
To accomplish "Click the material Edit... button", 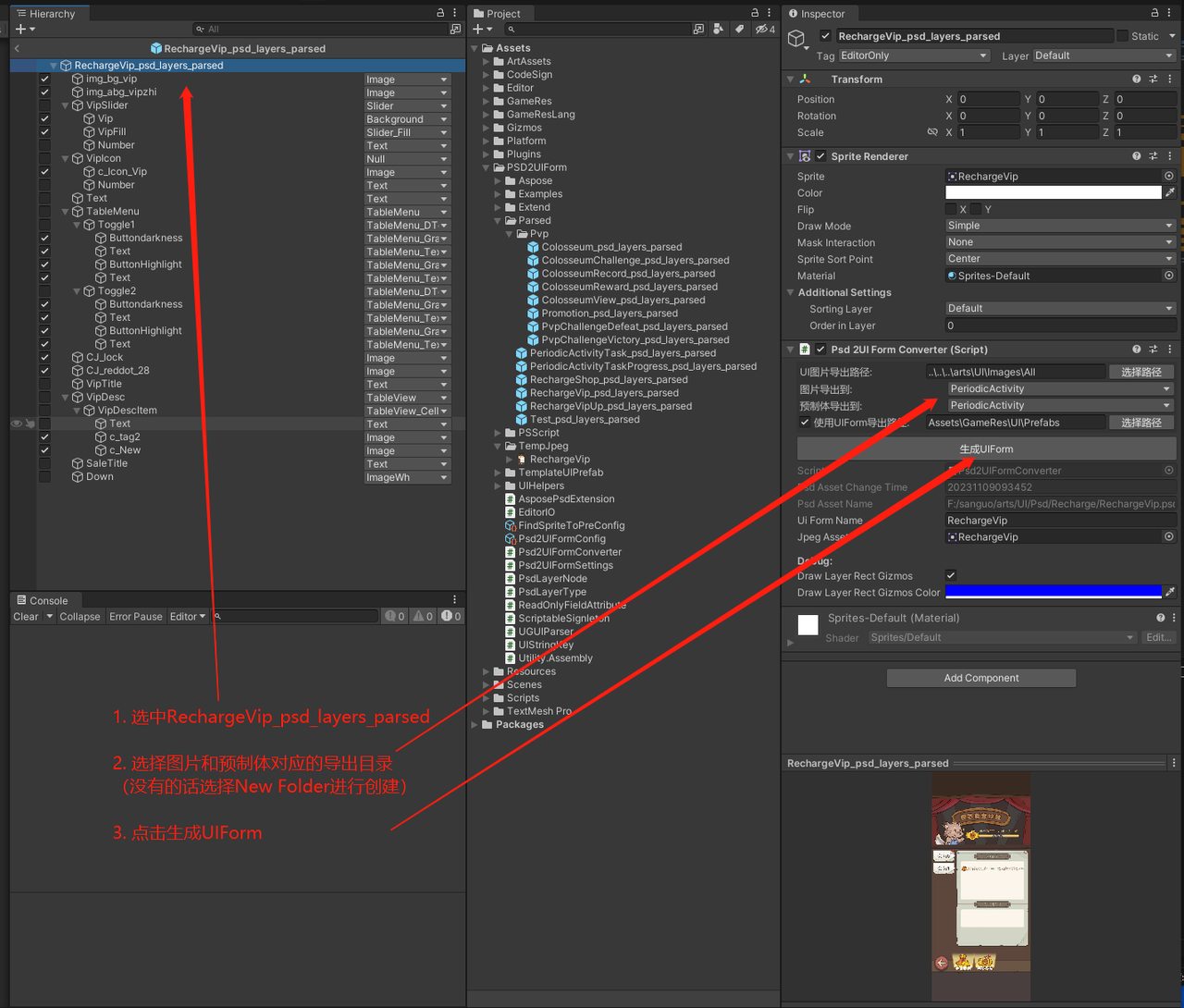I will 1159,637.
